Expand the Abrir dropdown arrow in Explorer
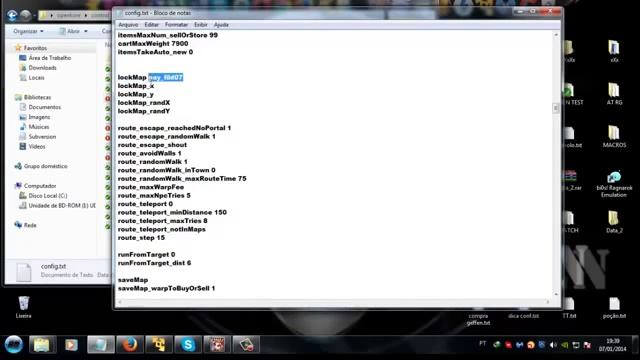This screenshot has height=360, width=640. [x=86, y=31]
